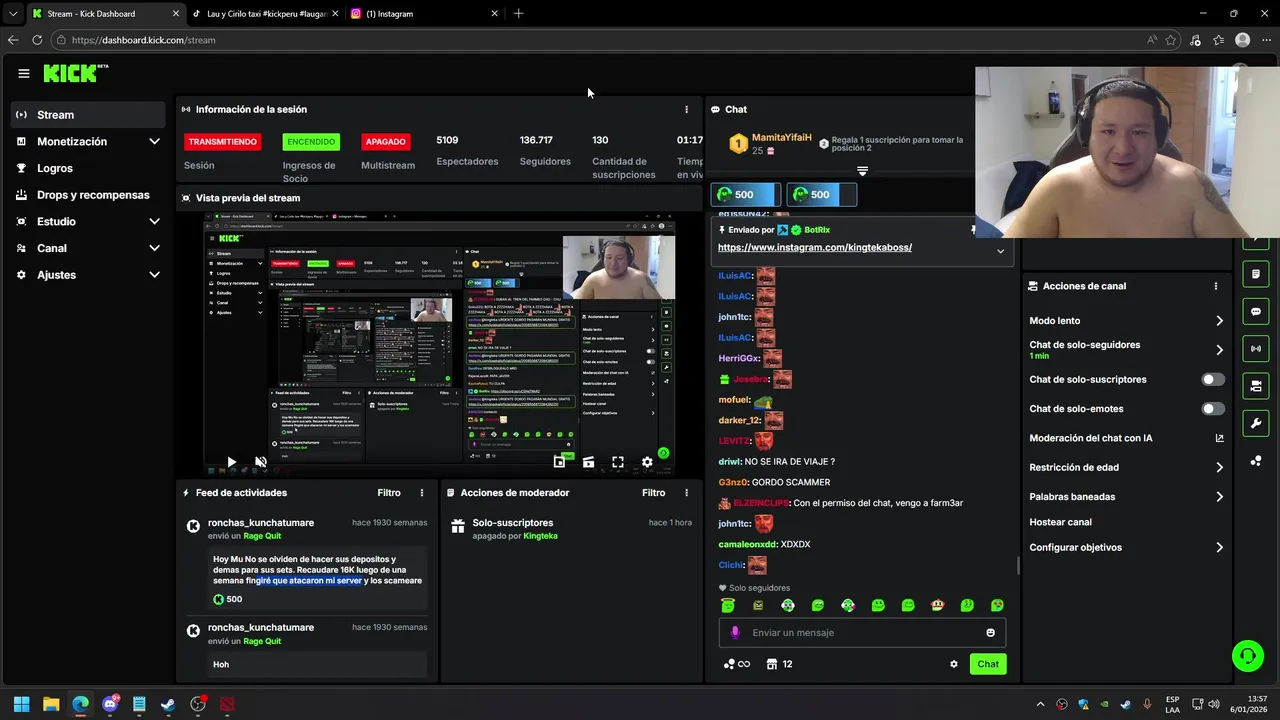
Task: Open the Stream sidebar section
Action: pos(88,115)
